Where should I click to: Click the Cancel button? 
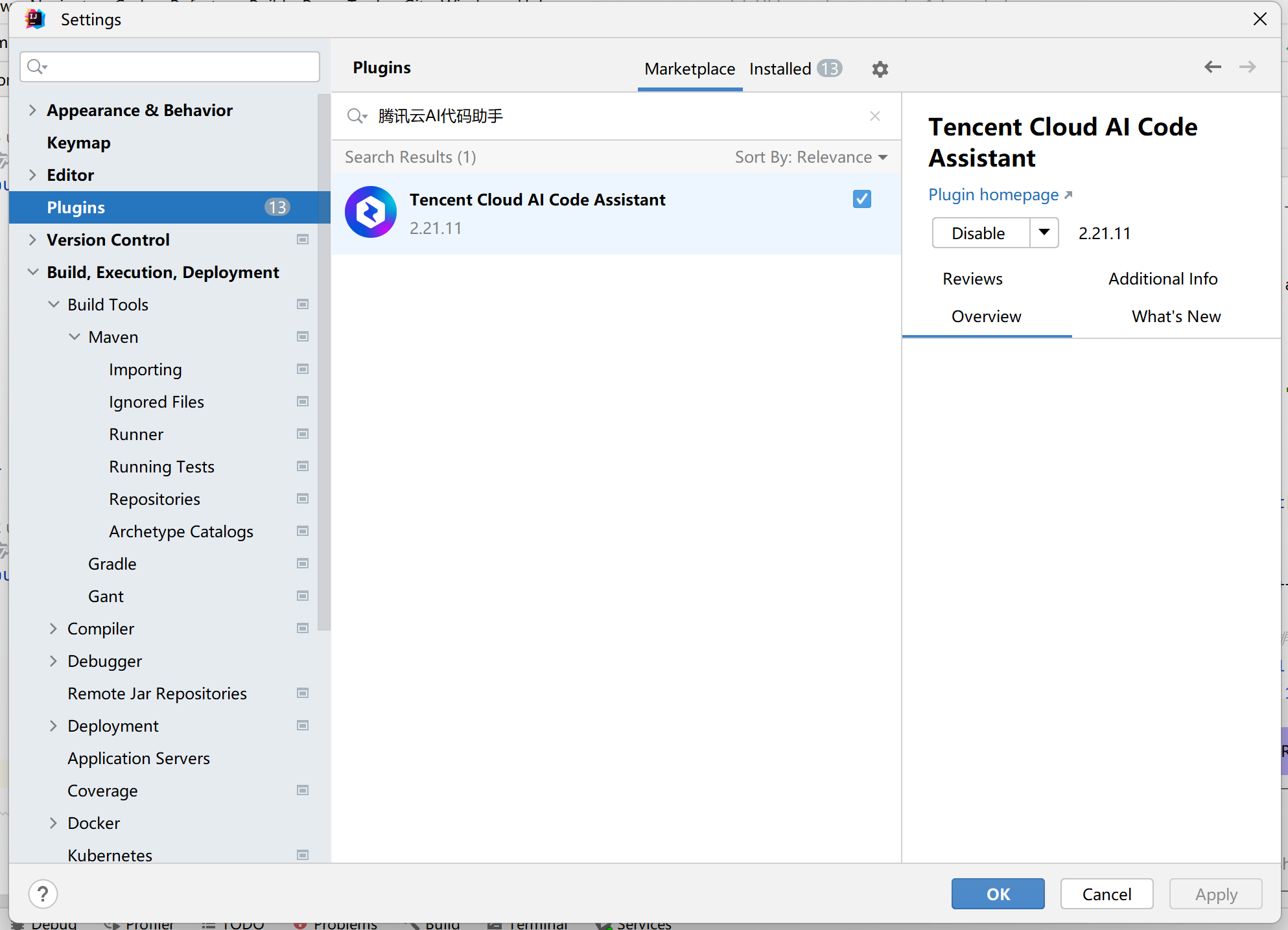[1106, 894]
